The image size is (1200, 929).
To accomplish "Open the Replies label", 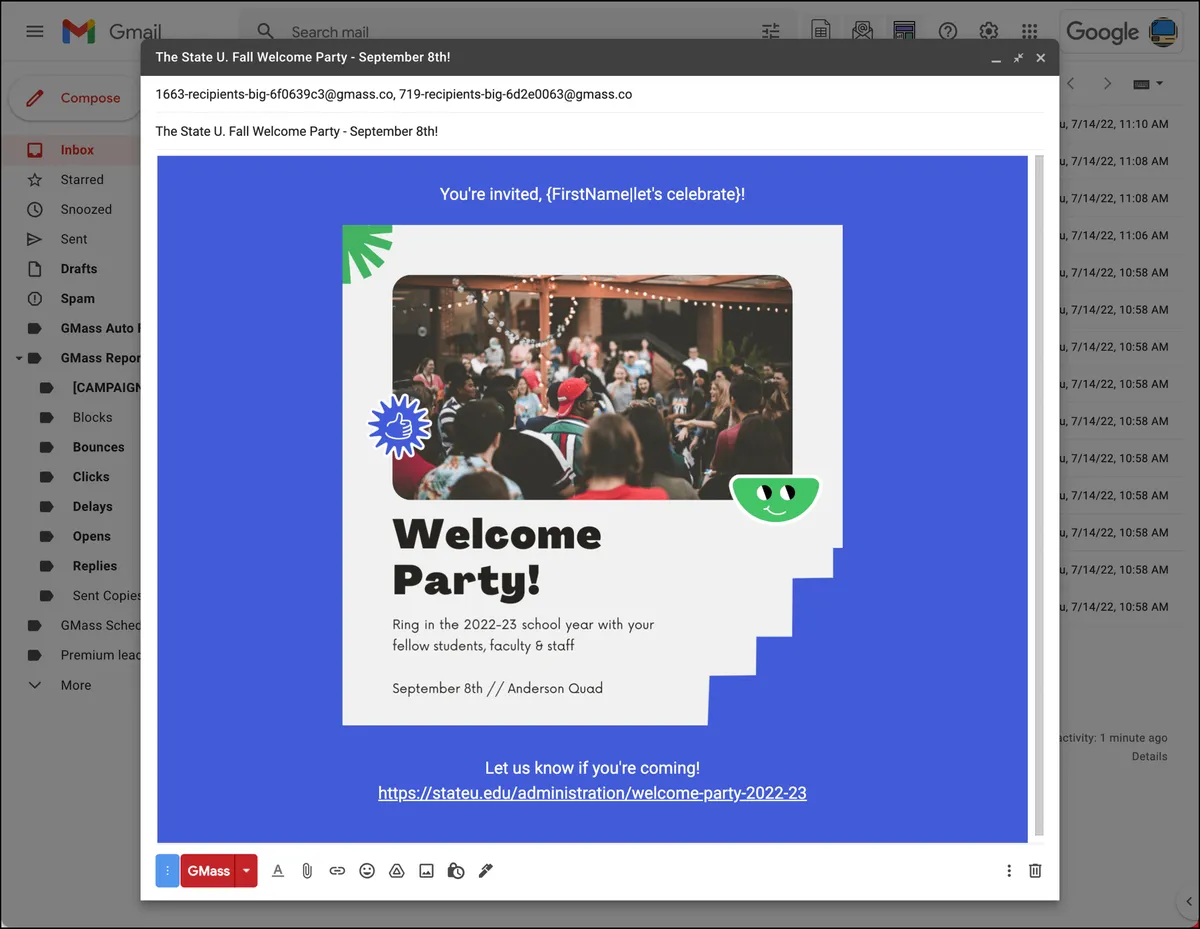I will [95, 566].
